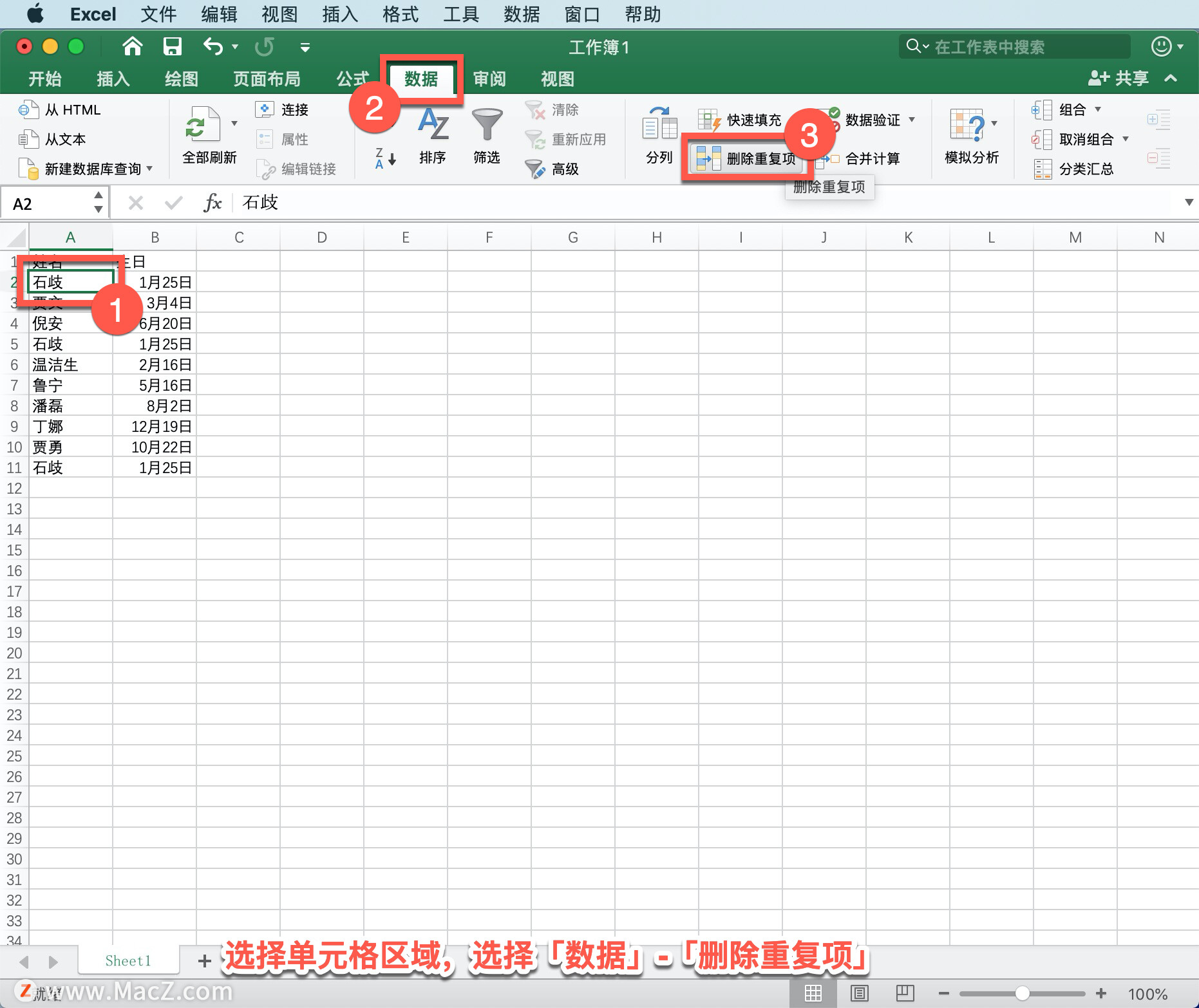The height and width of the screenshot is (1008, 1199).
Task: Expand Group (组合) dropdown arrow
Action: 1098,109
